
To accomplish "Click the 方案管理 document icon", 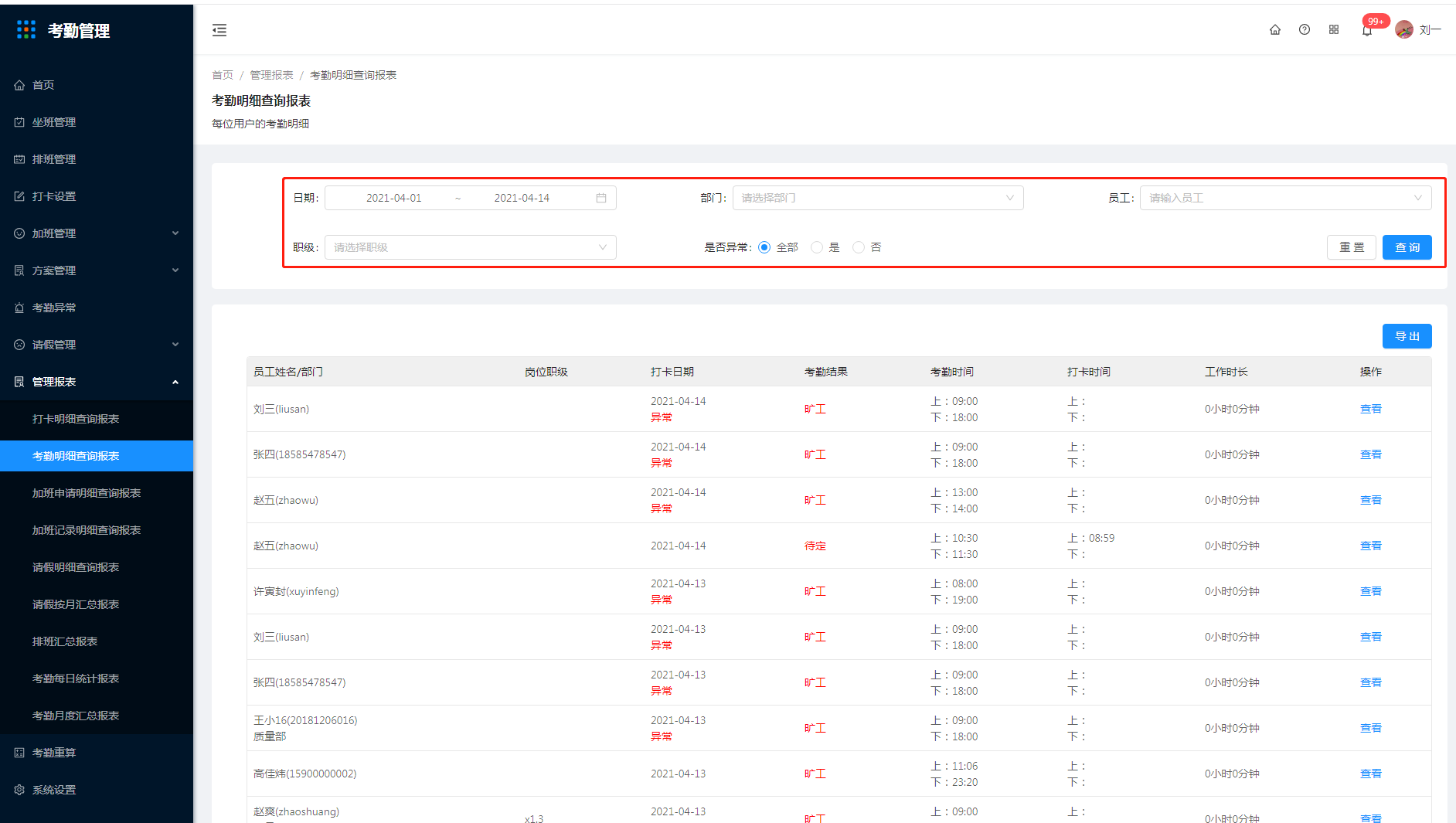I will [x=19, y=270].
